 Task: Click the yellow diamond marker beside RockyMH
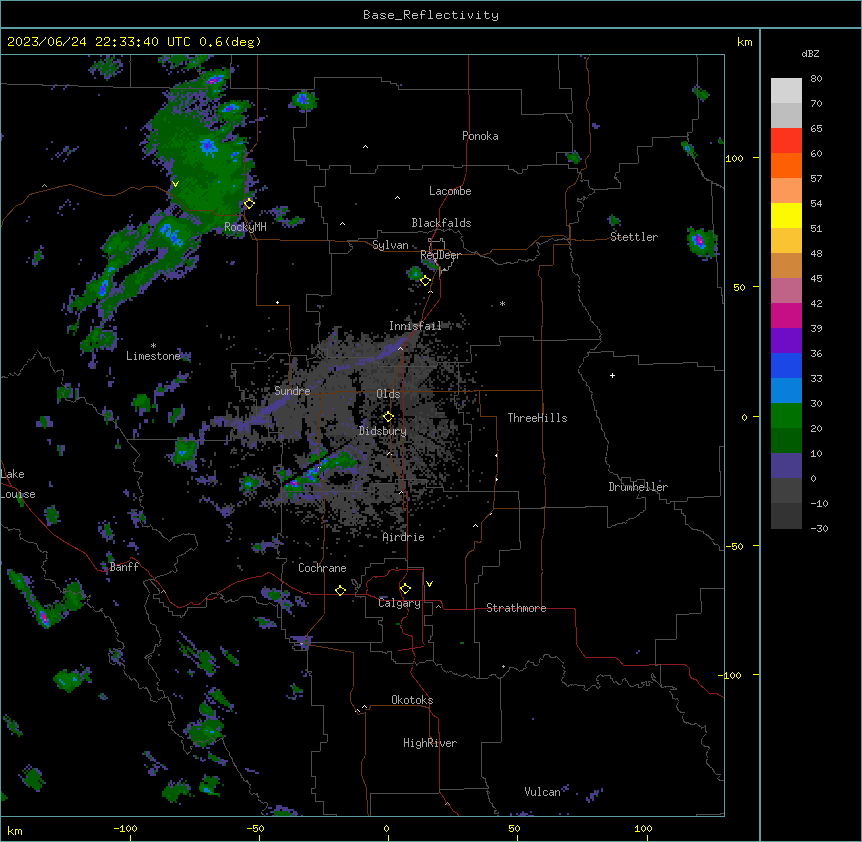pos(249,204)
